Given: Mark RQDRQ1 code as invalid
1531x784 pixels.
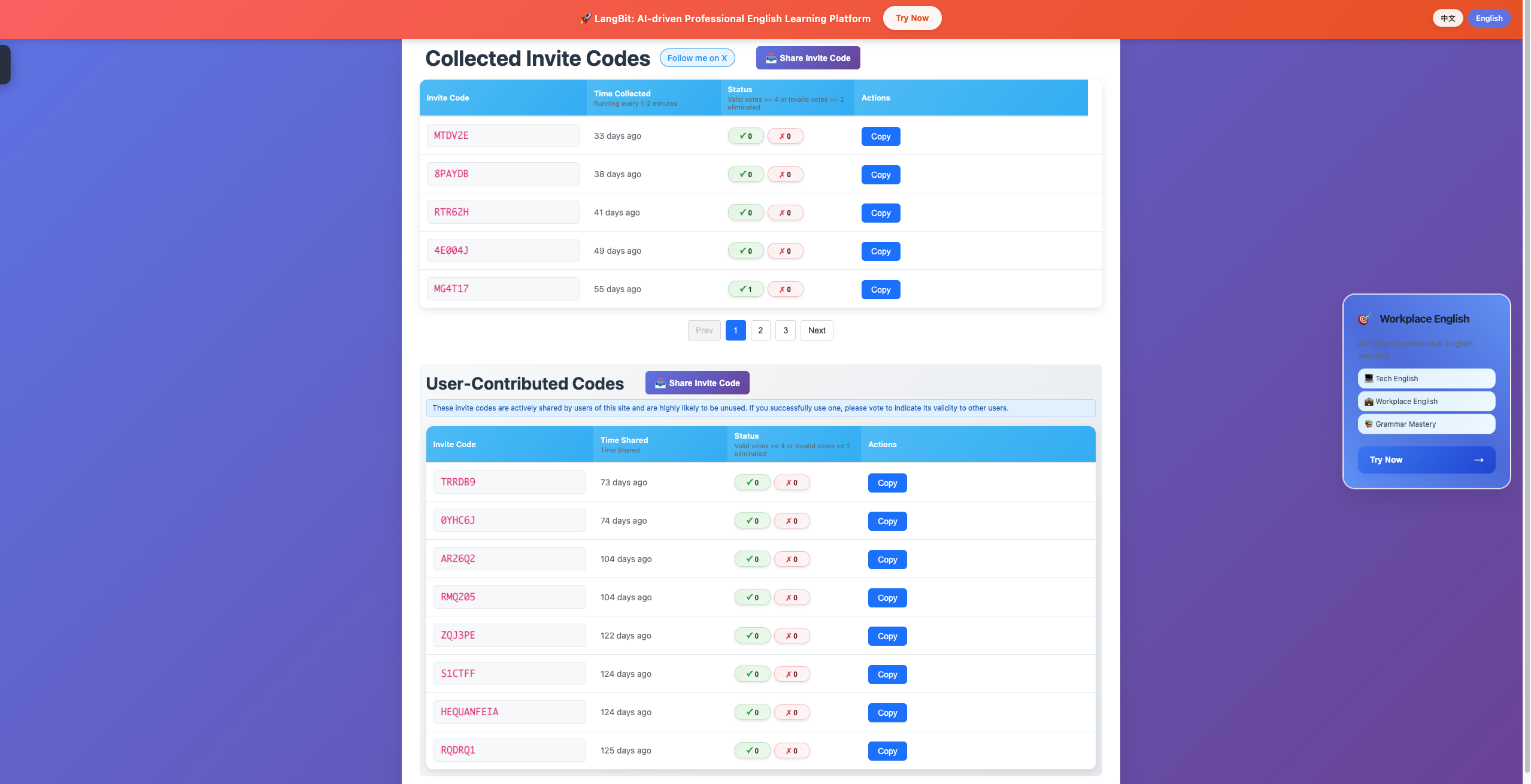Looking at the screenshot, I should [792, 750].
